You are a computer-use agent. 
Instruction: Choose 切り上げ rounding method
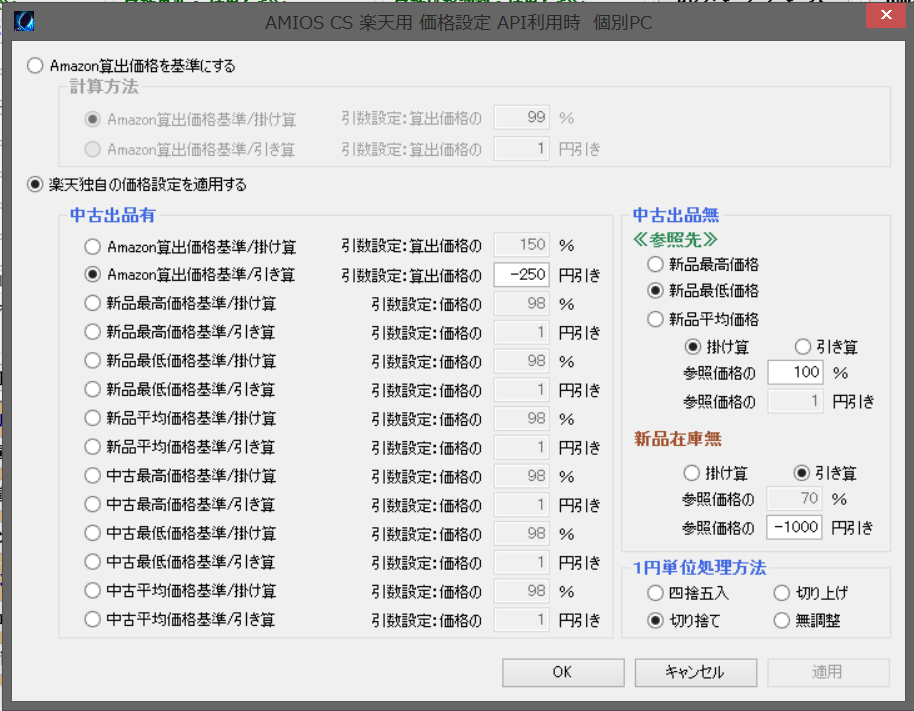pyautogui.click(x=782, y=593)
